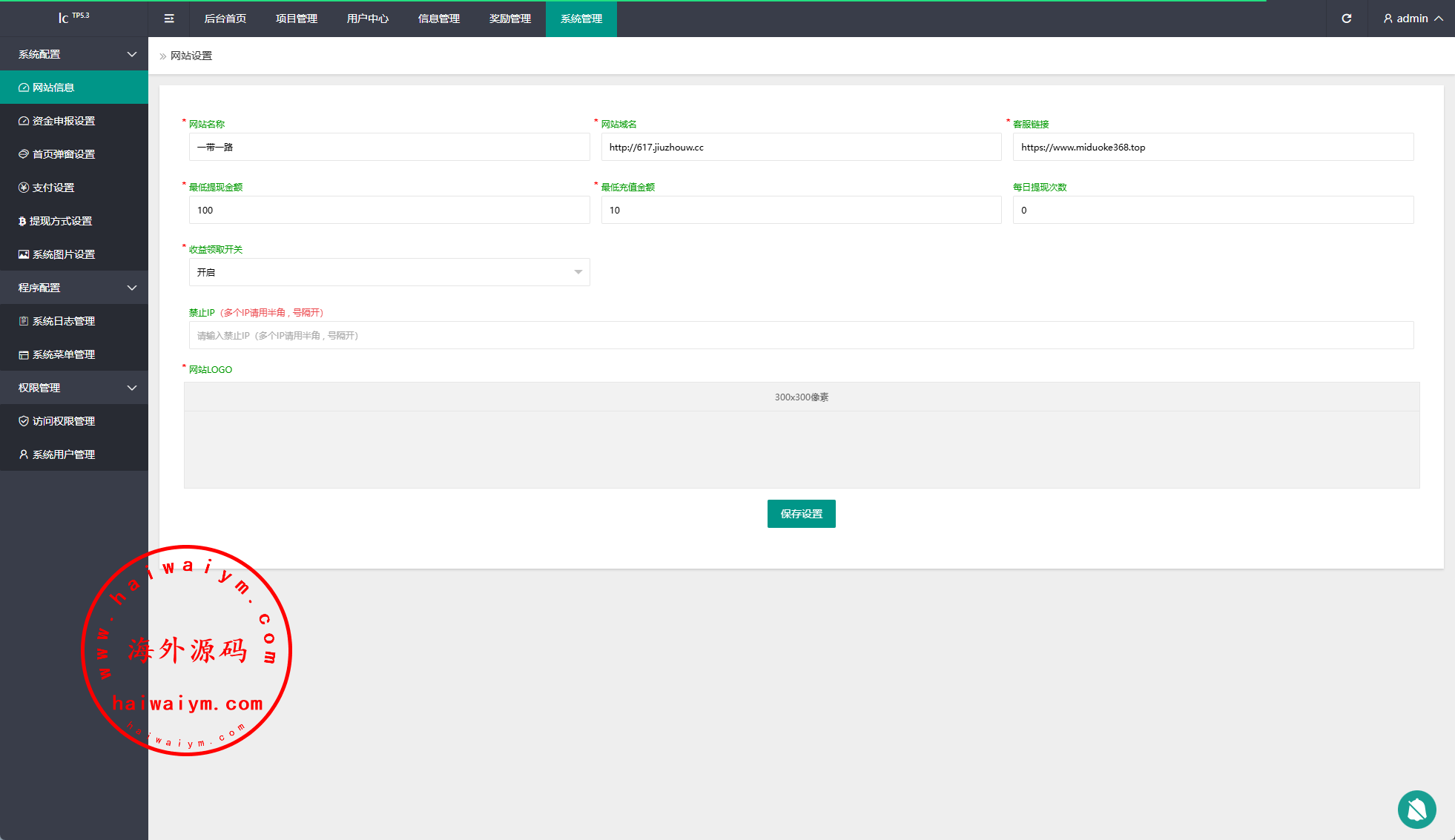Screen dimensions: 1455x840
Task: Open 支付设置 in the sidebar
Action: point(53,188)
